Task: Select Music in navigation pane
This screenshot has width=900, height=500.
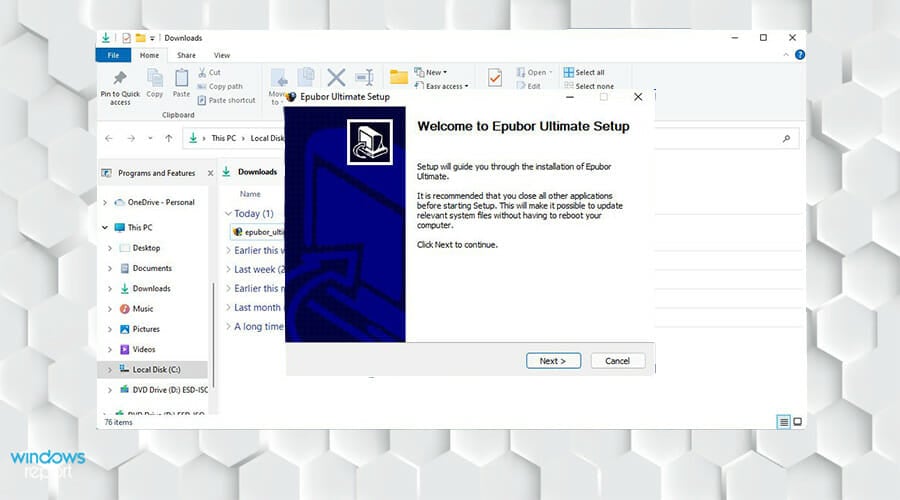Action: 142,309
